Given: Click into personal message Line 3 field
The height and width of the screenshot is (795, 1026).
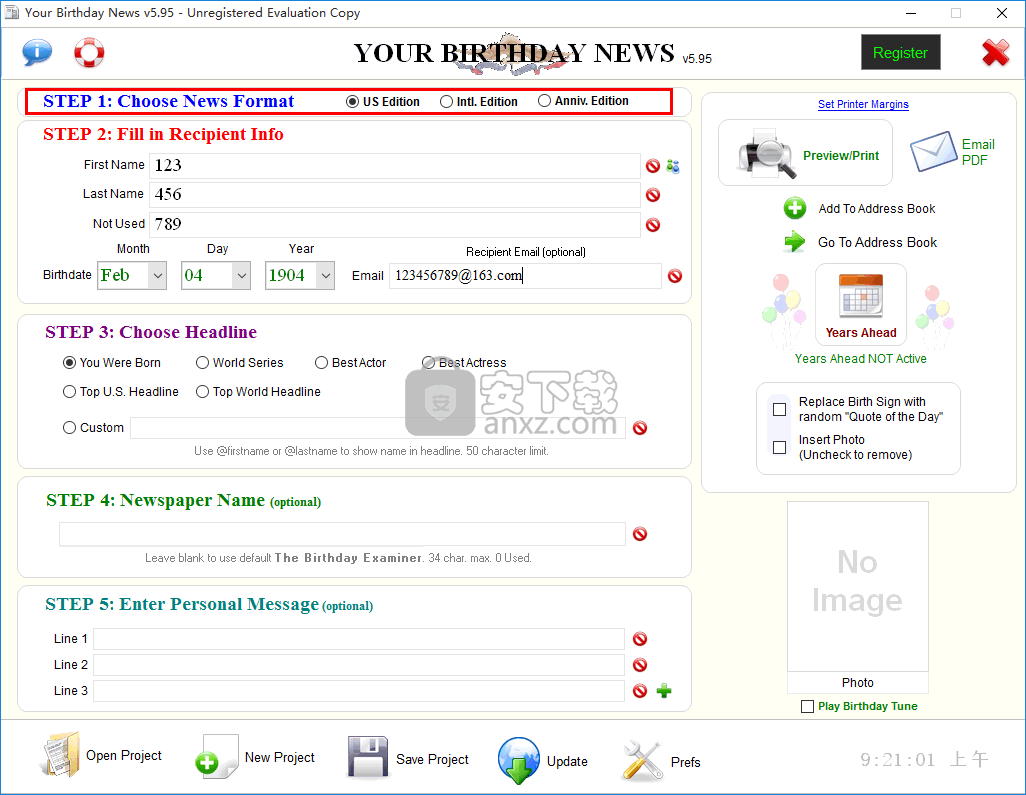Looking at the screenshot, I should [359, 691].
